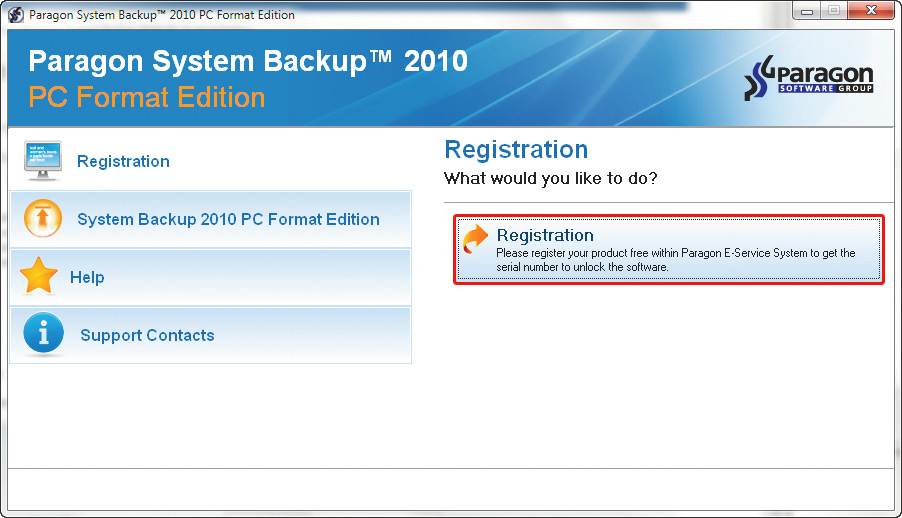Click the yellow star Help icon
The width and height of the screenshot is (902, 518).
[x=39, y=277]
